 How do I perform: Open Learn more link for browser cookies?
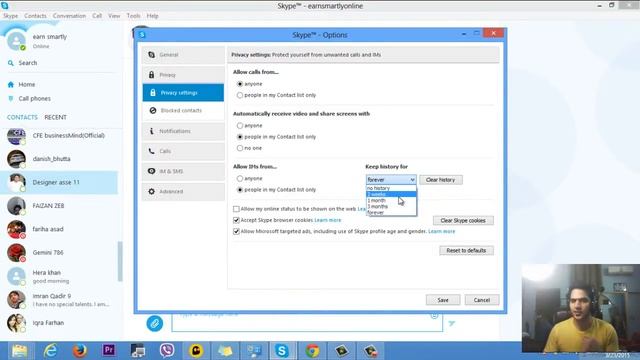pos(328,220)
